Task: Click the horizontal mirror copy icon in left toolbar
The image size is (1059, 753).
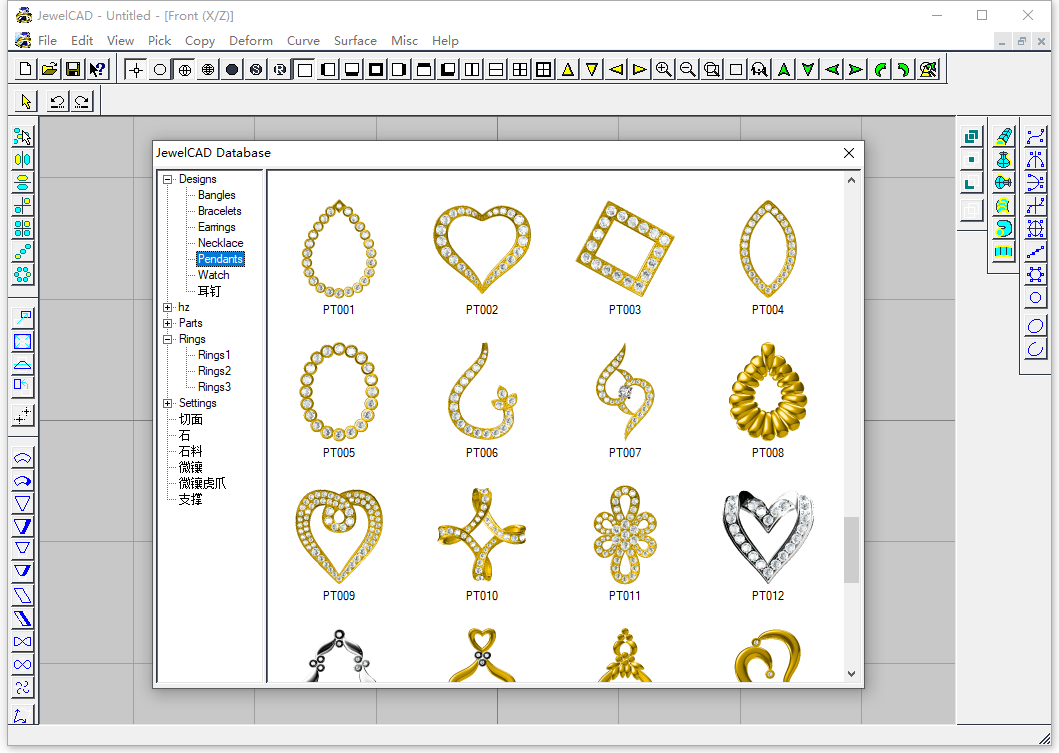Action: point(22,159)
